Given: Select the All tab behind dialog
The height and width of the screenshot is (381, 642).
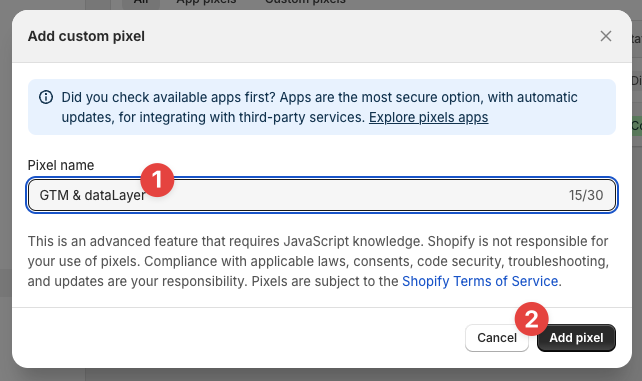Looking at the screenshot, I should [x=141, y=2].
